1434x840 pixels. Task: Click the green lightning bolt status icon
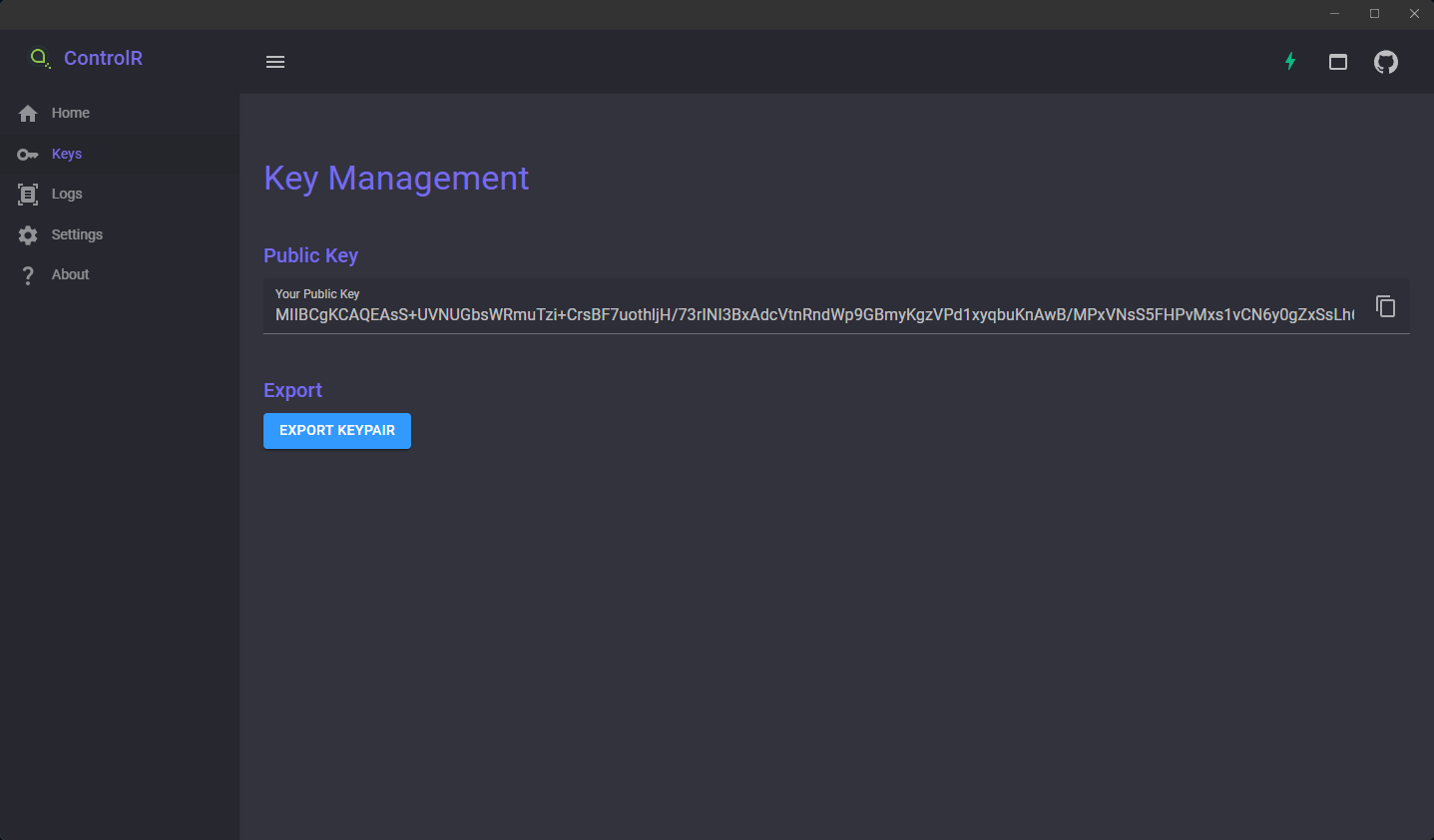tap(1290, 62)
